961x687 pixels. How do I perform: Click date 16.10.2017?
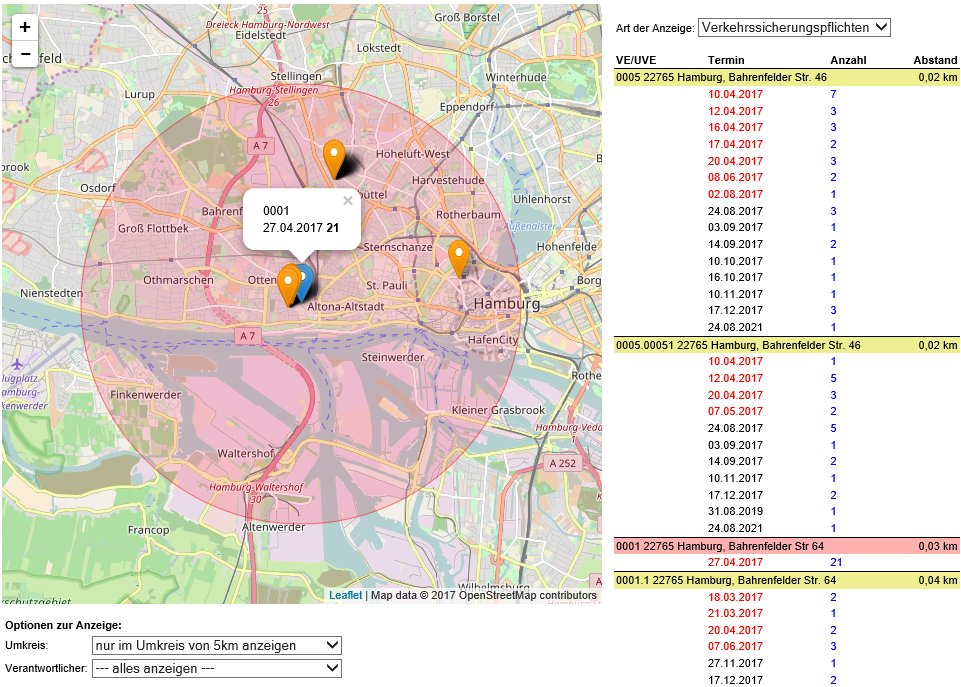tap(735, 277)
